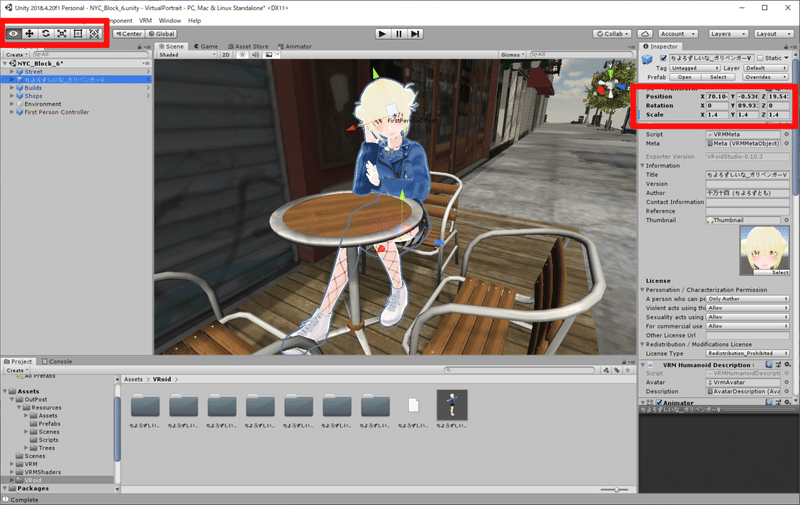Select Environment in the Hierarchy
800x505 pixels.
point(43,104)
